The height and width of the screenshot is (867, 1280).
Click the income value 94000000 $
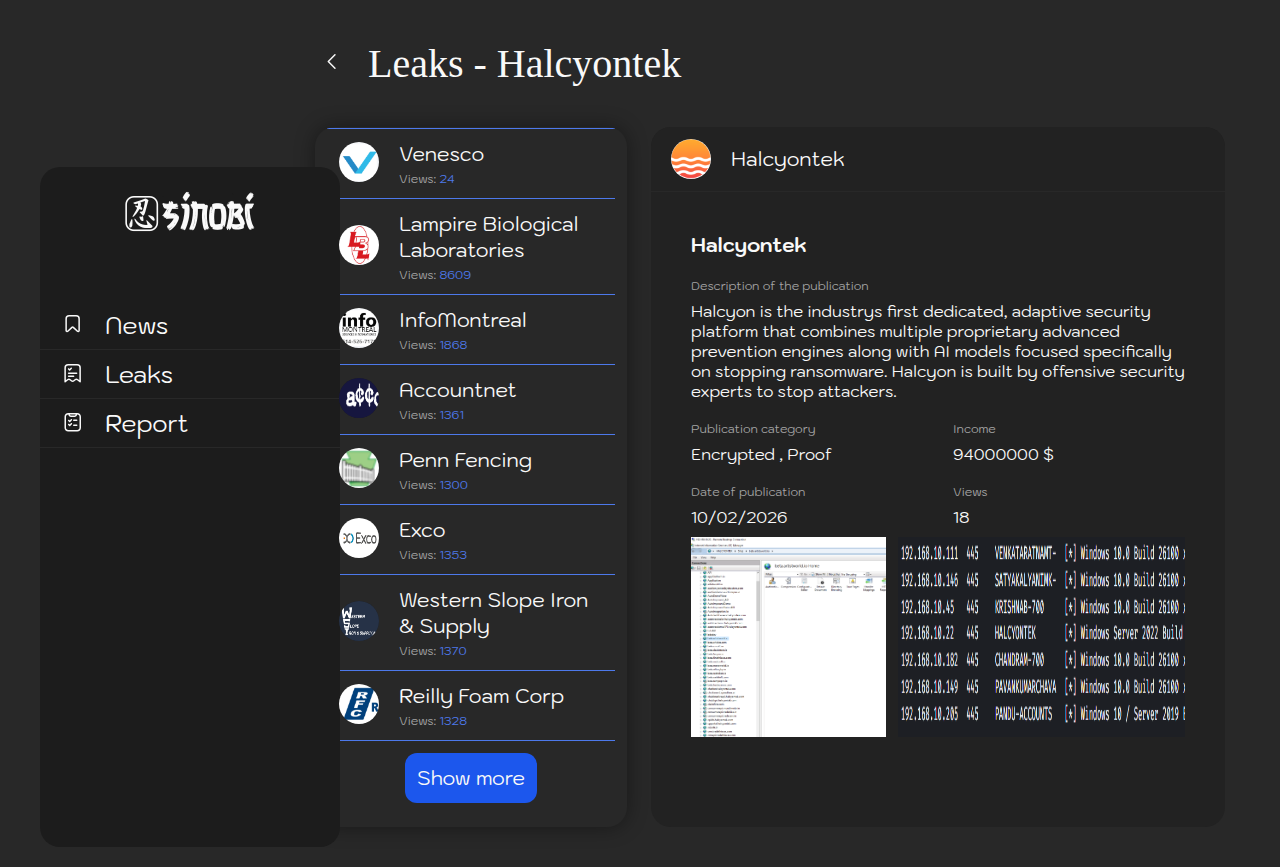(1003, 454)
